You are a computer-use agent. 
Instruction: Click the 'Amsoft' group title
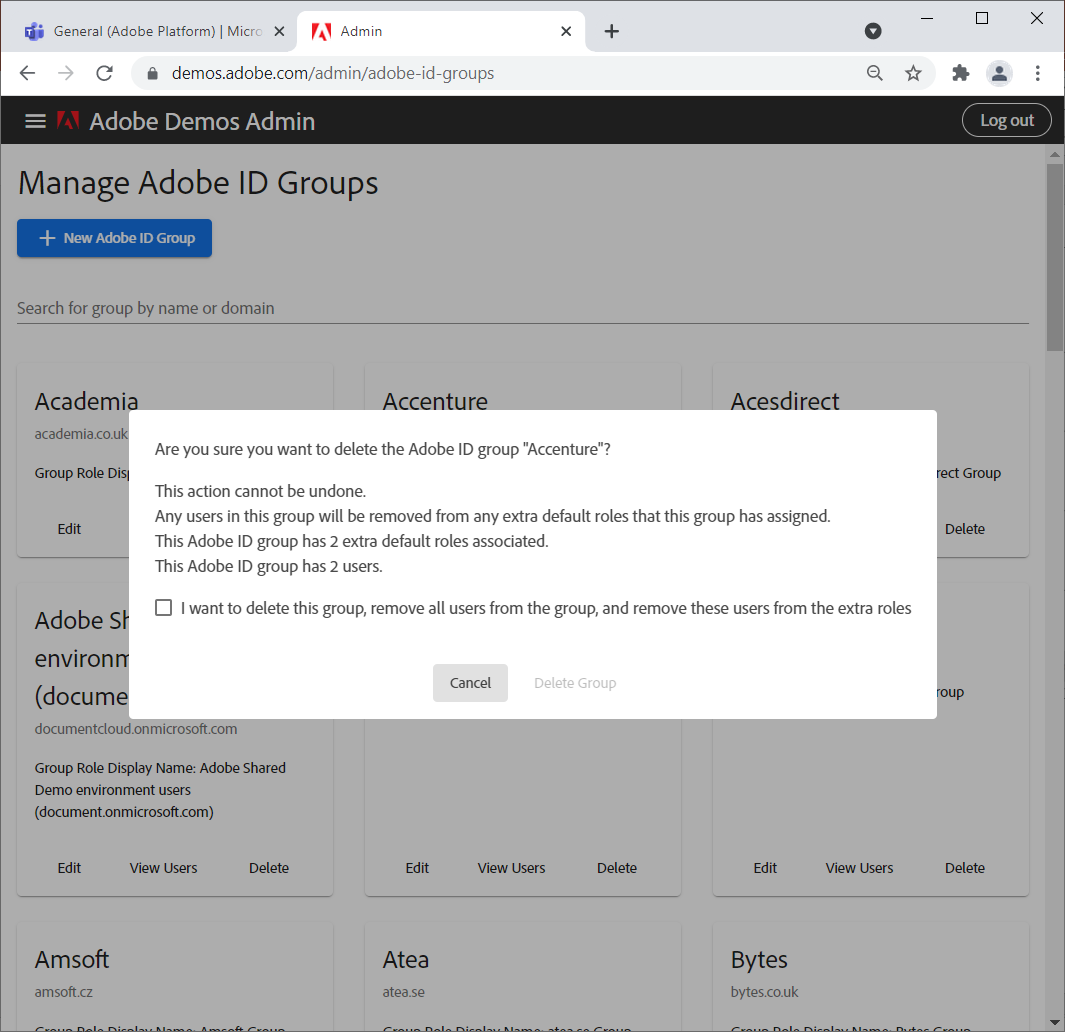[72, 959]
